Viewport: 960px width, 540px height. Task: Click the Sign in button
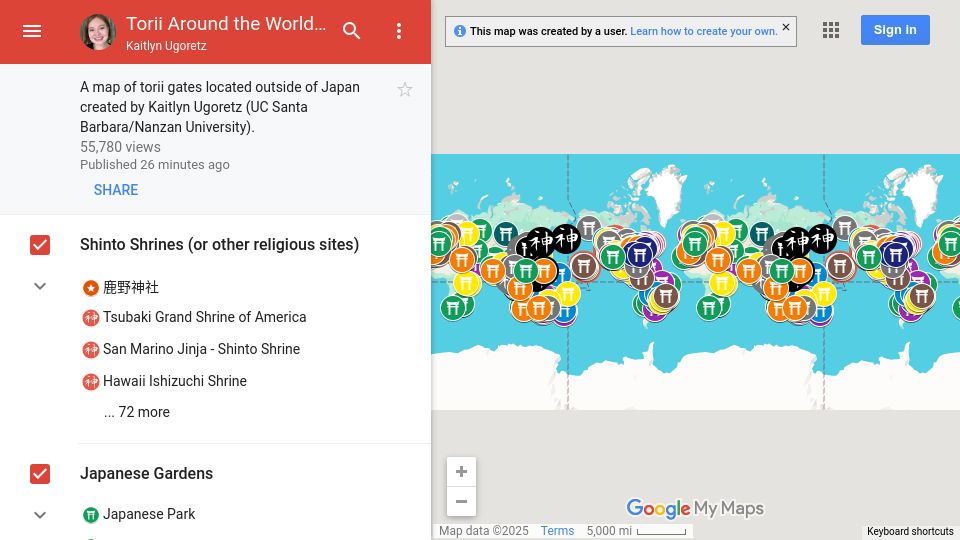pos(895,30)
